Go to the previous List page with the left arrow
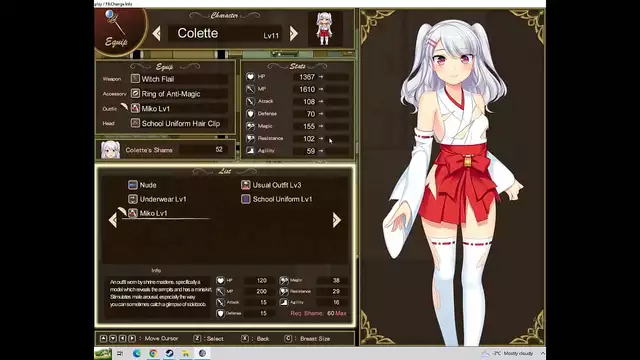 [x=113, y=220]
